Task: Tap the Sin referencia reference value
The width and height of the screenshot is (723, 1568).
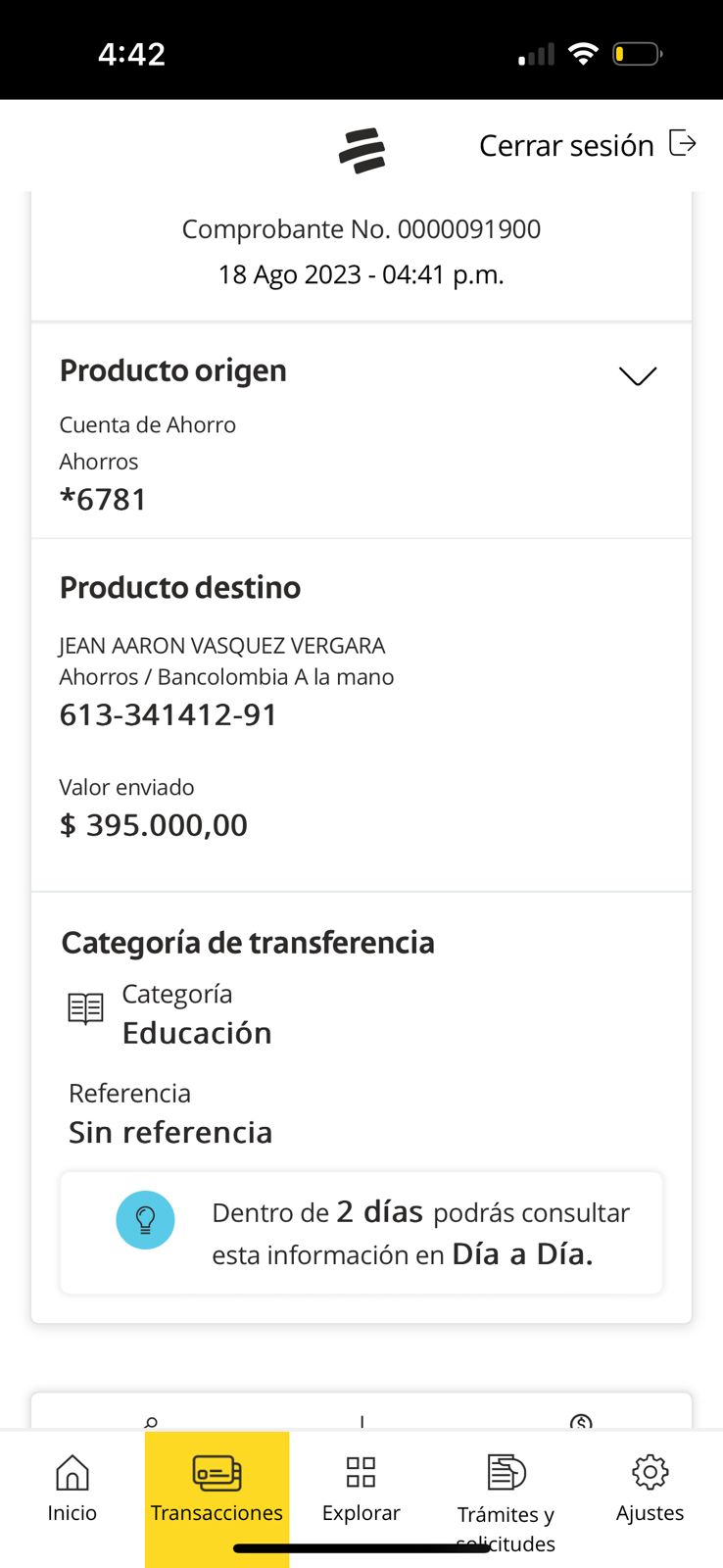Action: [170, 1133]
